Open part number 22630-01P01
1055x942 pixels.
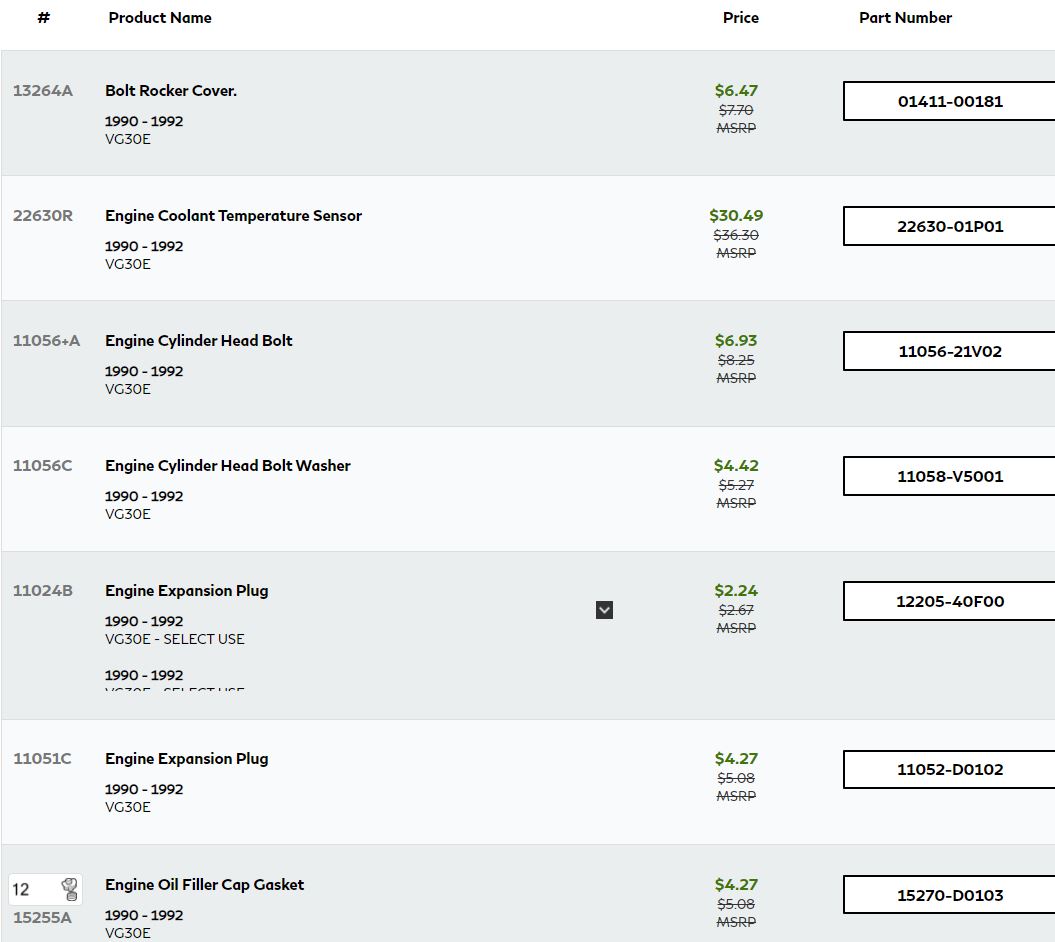point(949,226)
